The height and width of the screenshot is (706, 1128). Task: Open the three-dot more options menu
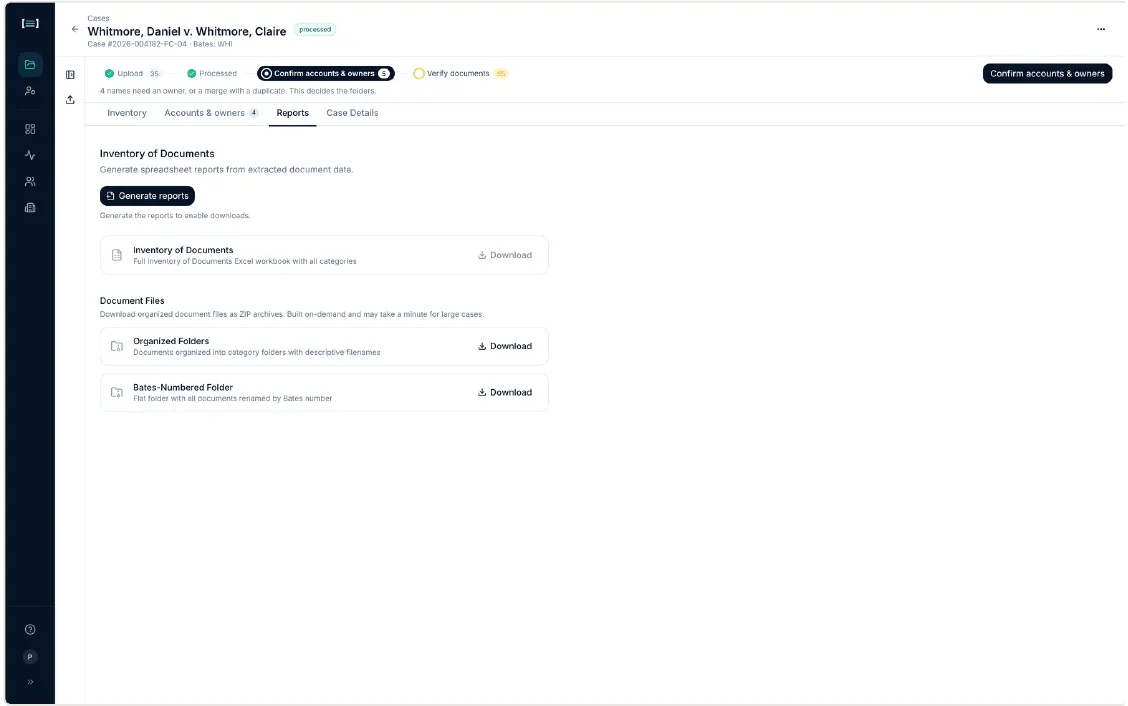(x=1101, y=30)
